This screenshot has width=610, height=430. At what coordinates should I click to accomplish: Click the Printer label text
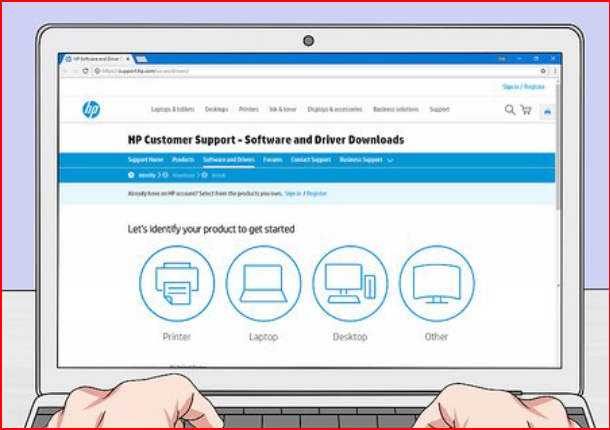tap(177, 337)
